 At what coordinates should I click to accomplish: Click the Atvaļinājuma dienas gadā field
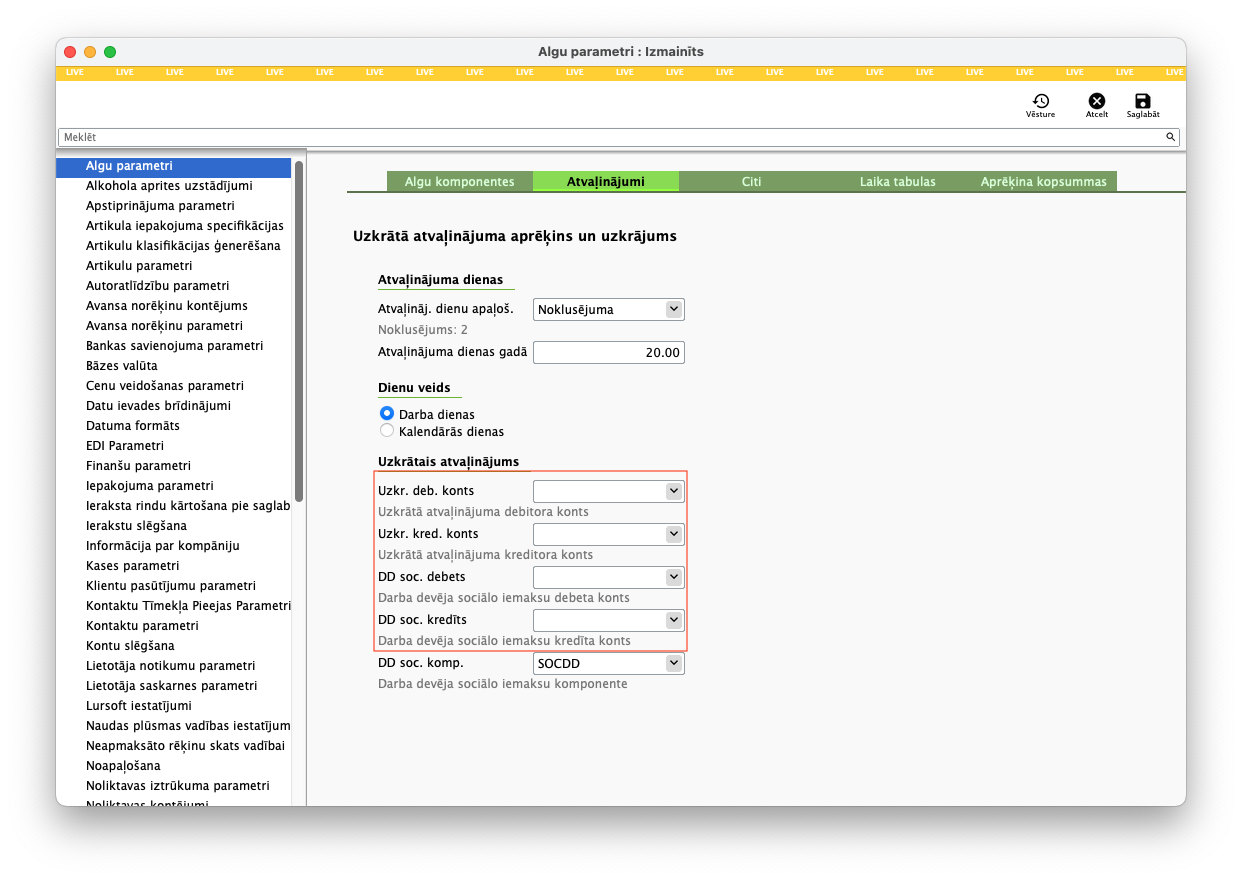pyautogui.click(x=608, y=352)
